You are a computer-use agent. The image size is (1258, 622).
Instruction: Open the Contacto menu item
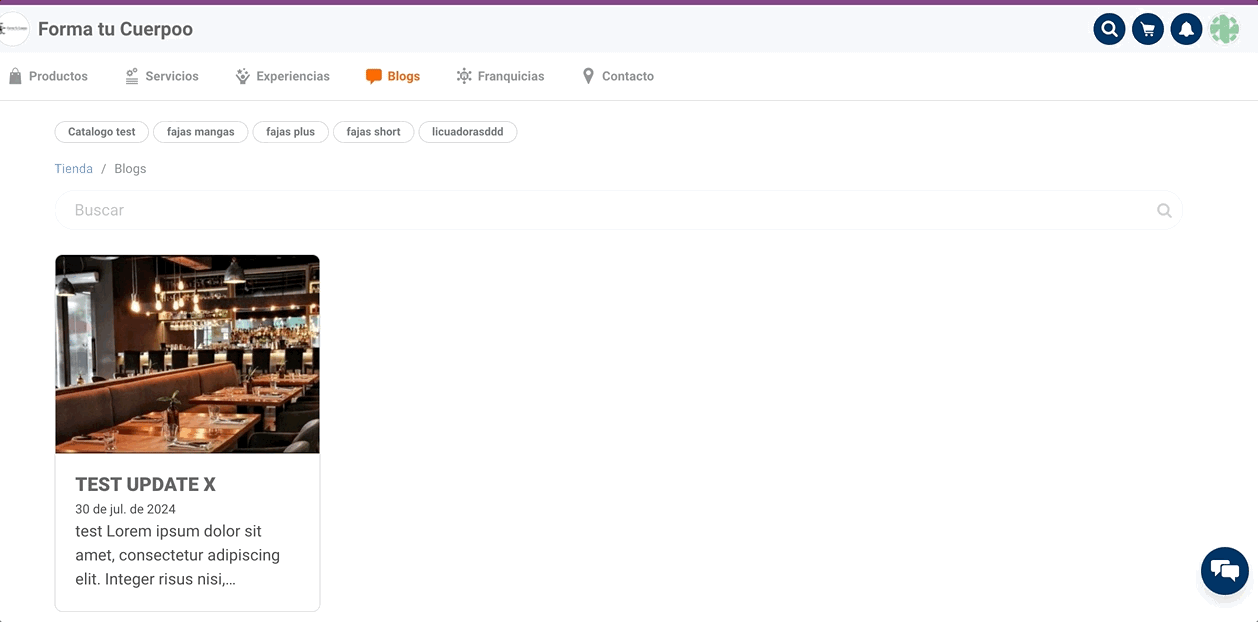click(628, 75)
